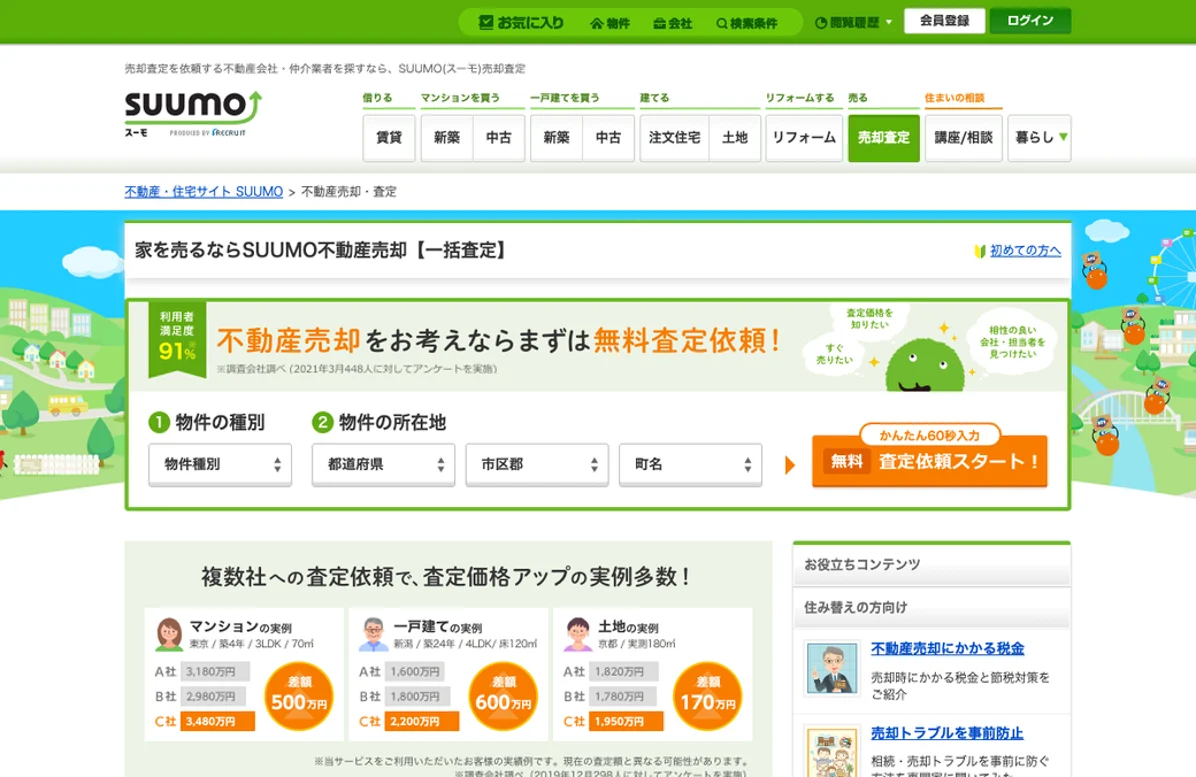Select 新築 under マンションを買う
This screenshot has width=1196, height=777.
[x=447, y=138]
